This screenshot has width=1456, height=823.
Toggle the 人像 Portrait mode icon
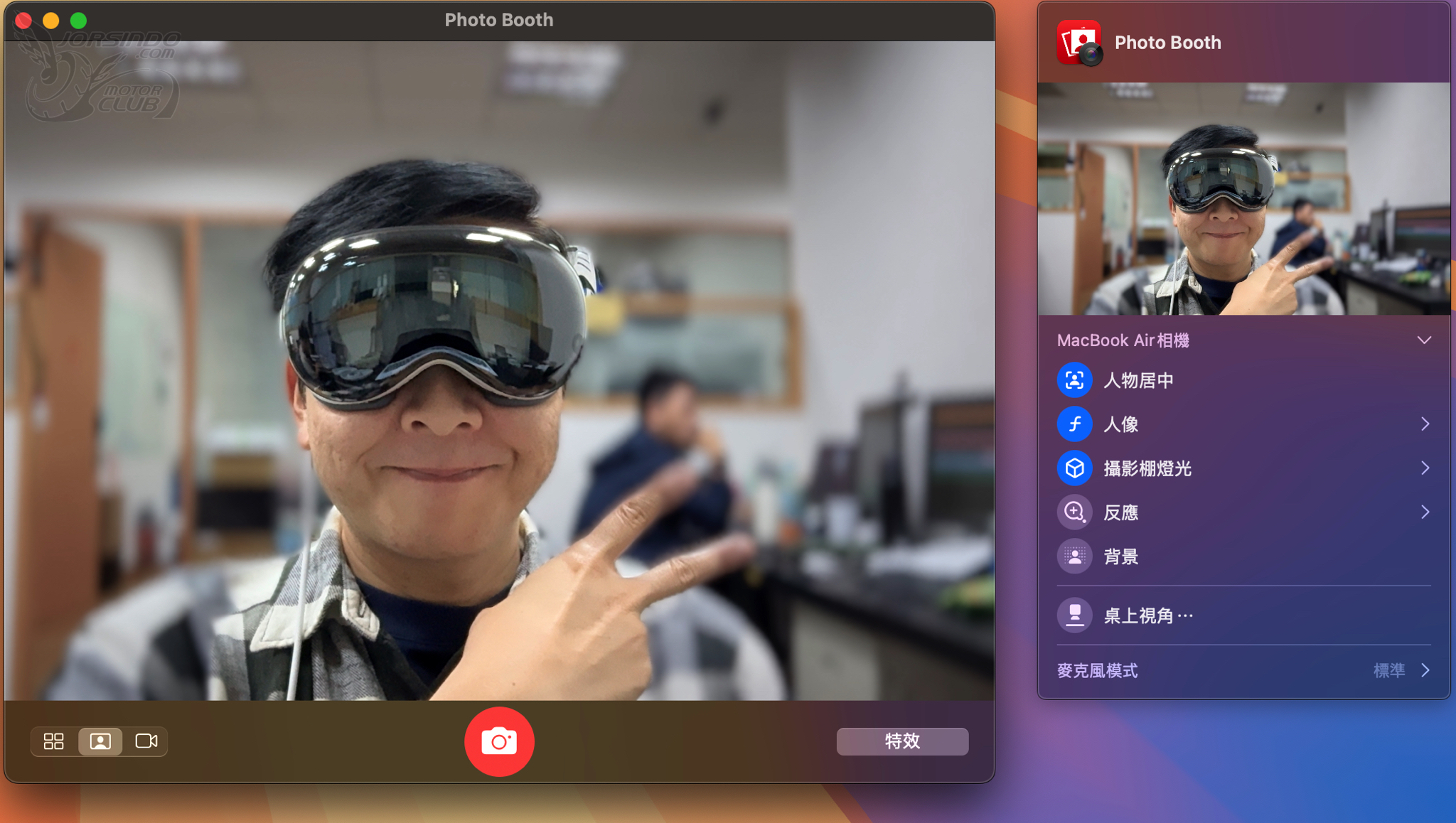1074,424
